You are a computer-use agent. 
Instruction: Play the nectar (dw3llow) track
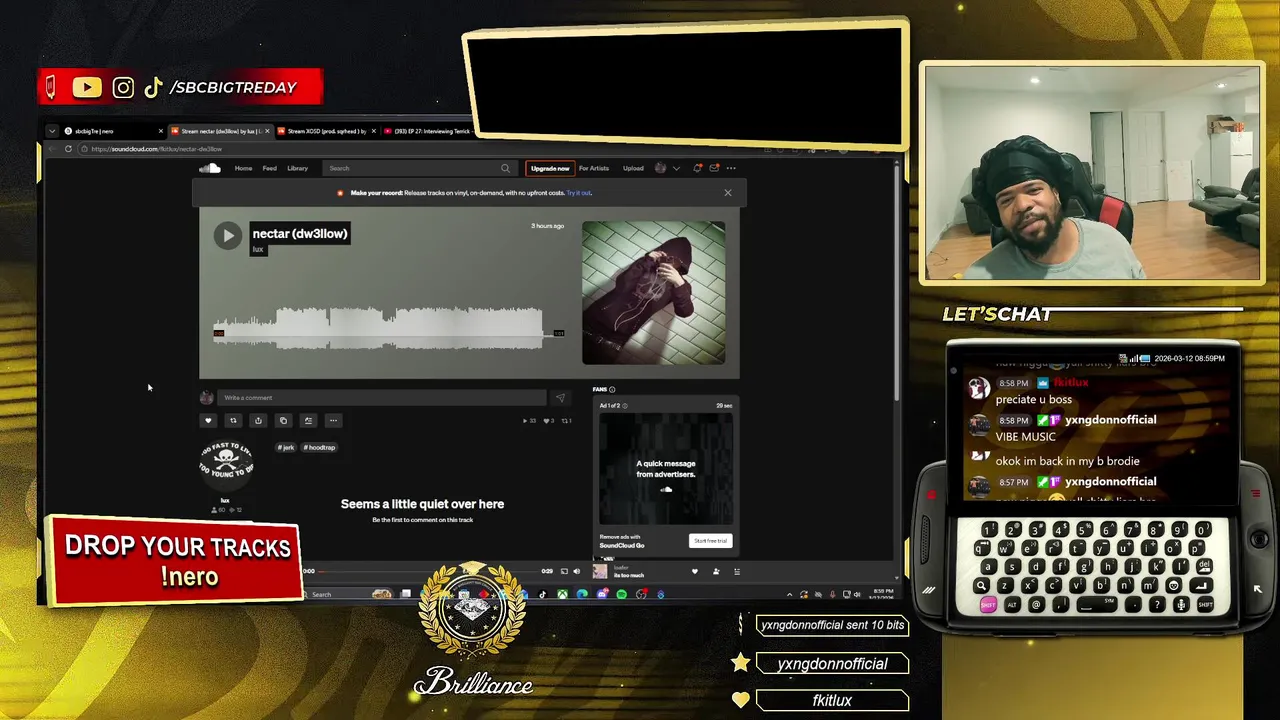[x=227, y=236]
